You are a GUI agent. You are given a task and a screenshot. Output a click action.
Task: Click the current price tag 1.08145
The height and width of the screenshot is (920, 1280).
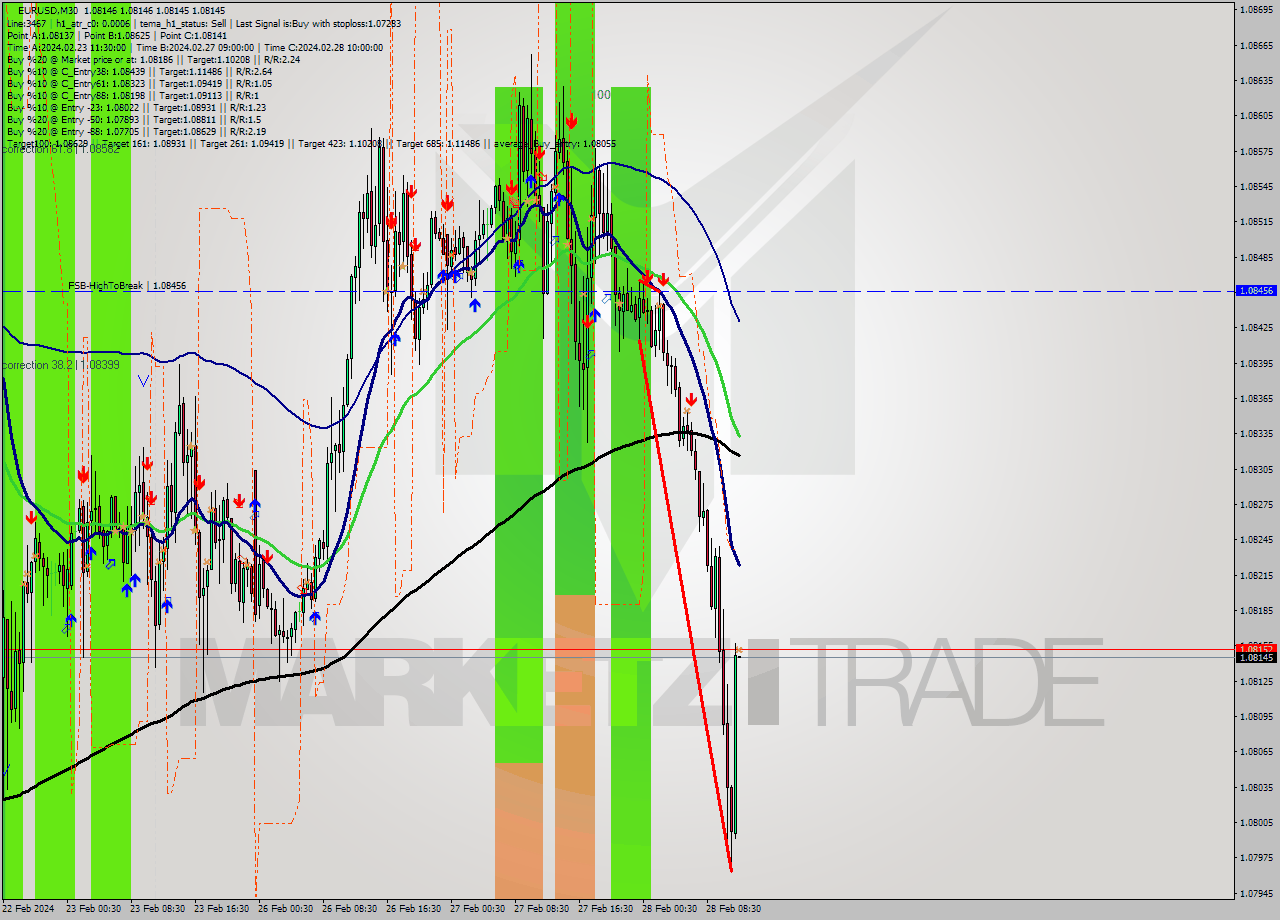[1256, 657]
